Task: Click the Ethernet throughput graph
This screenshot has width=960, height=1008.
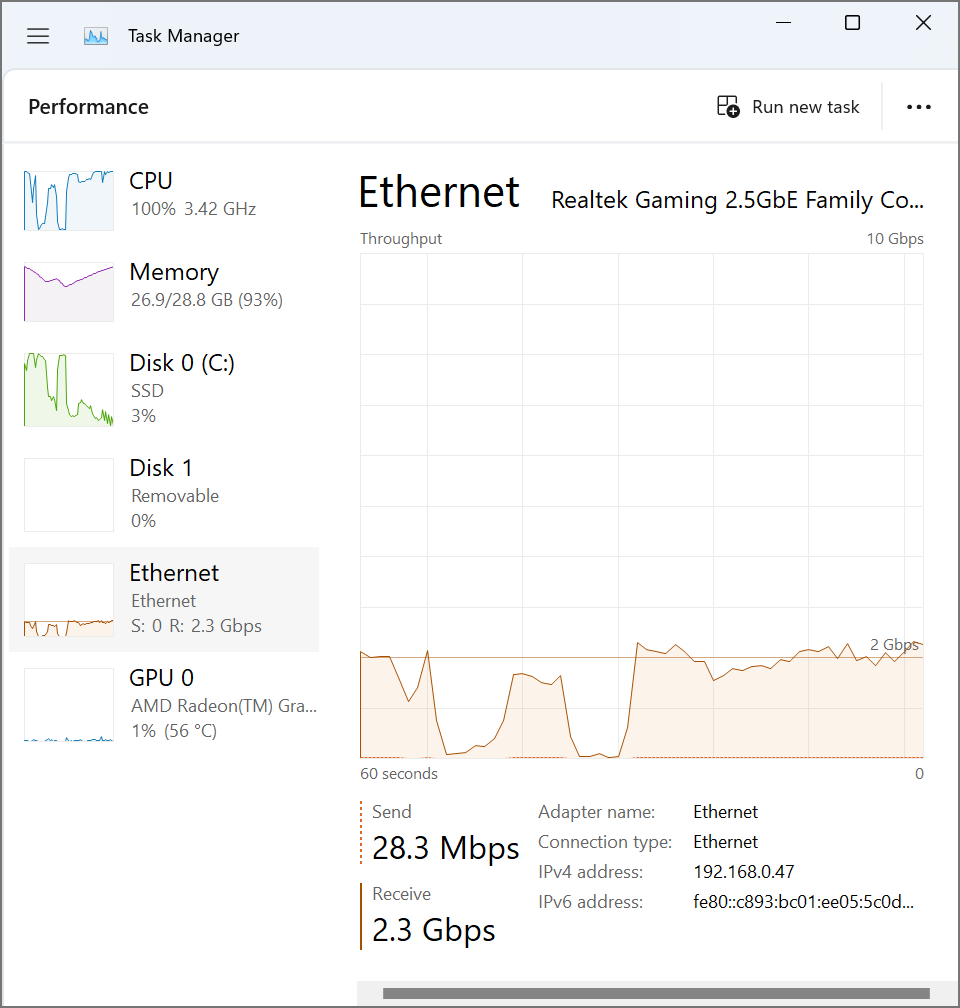Action: [642, 505]
